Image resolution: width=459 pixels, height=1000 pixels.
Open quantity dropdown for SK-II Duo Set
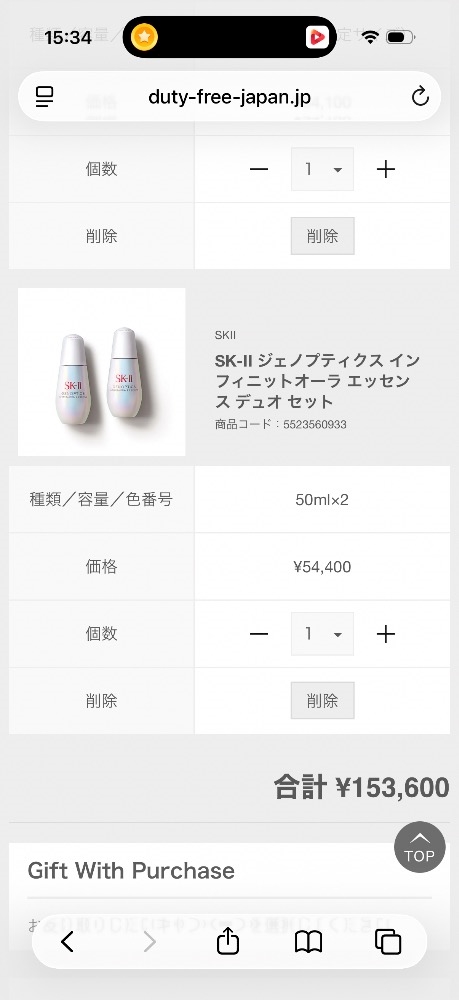pyautogui.click(x=323, y=634)
